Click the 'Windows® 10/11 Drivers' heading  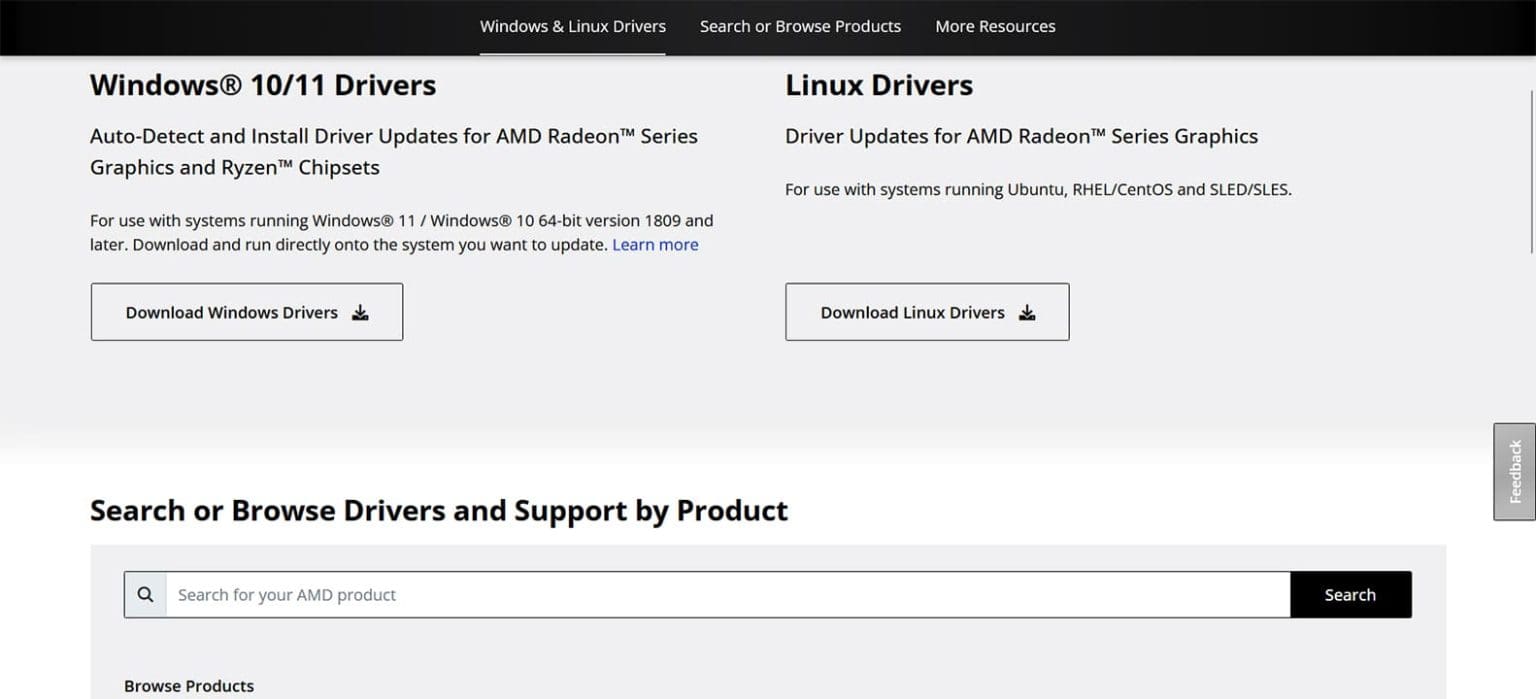click(x=263, y=85)
